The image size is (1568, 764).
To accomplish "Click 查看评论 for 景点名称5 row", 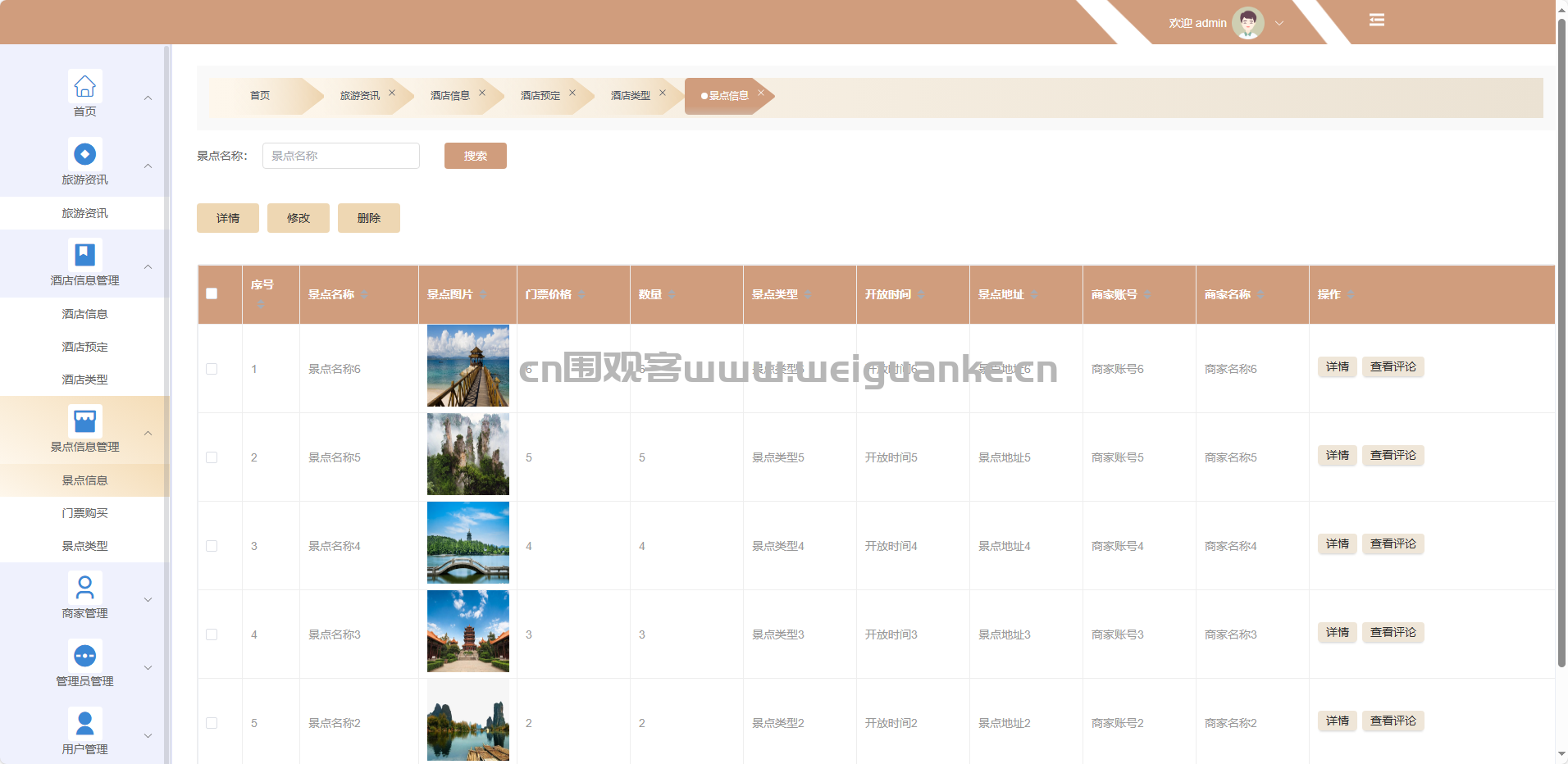I will [x=1393, y=456].
